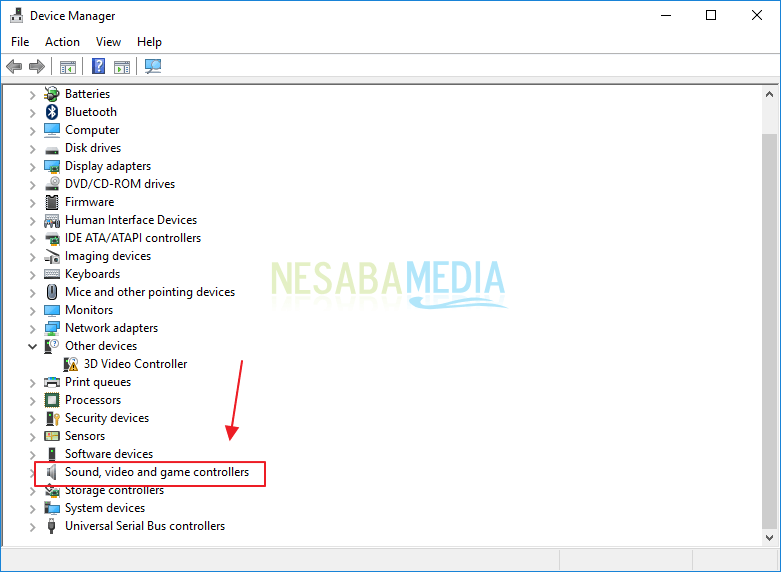Expand the Print queues chevron
The image size is (781, 572).
pyautogui.click(x=32, y=383)
